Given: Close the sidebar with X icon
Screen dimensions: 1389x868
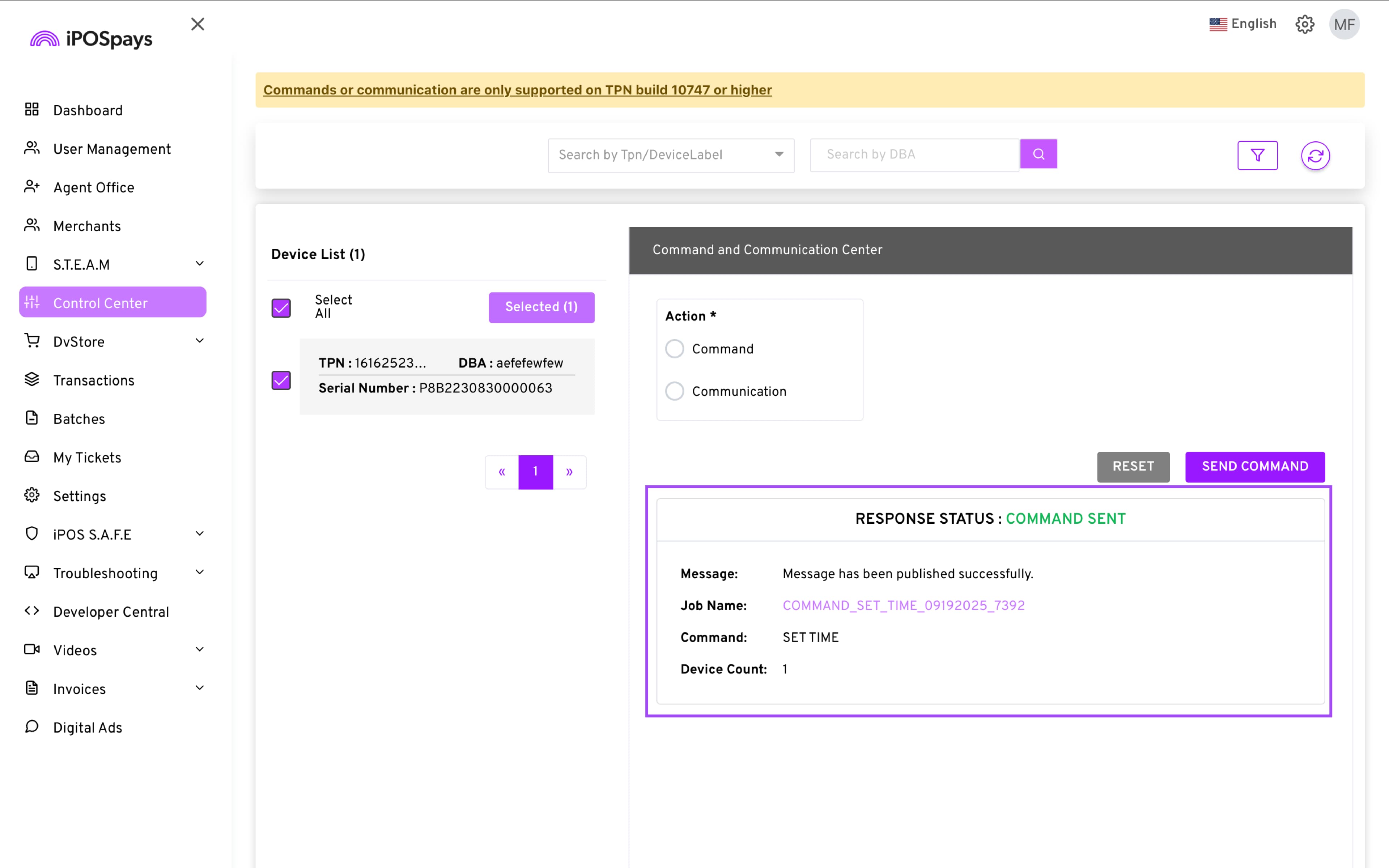Looking at the screenshot, I should point(197,24).
